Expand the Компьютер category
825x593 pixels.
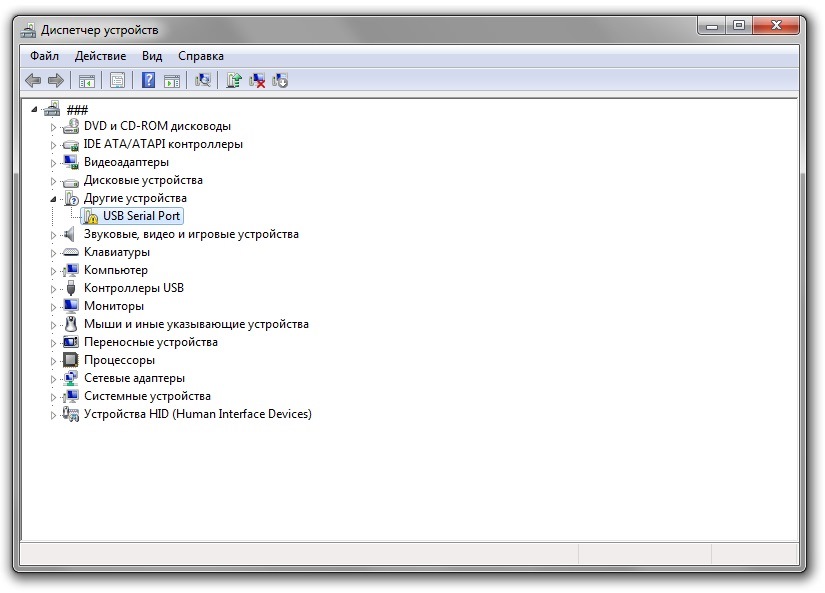pyautogui.click(x=53, y=271)
